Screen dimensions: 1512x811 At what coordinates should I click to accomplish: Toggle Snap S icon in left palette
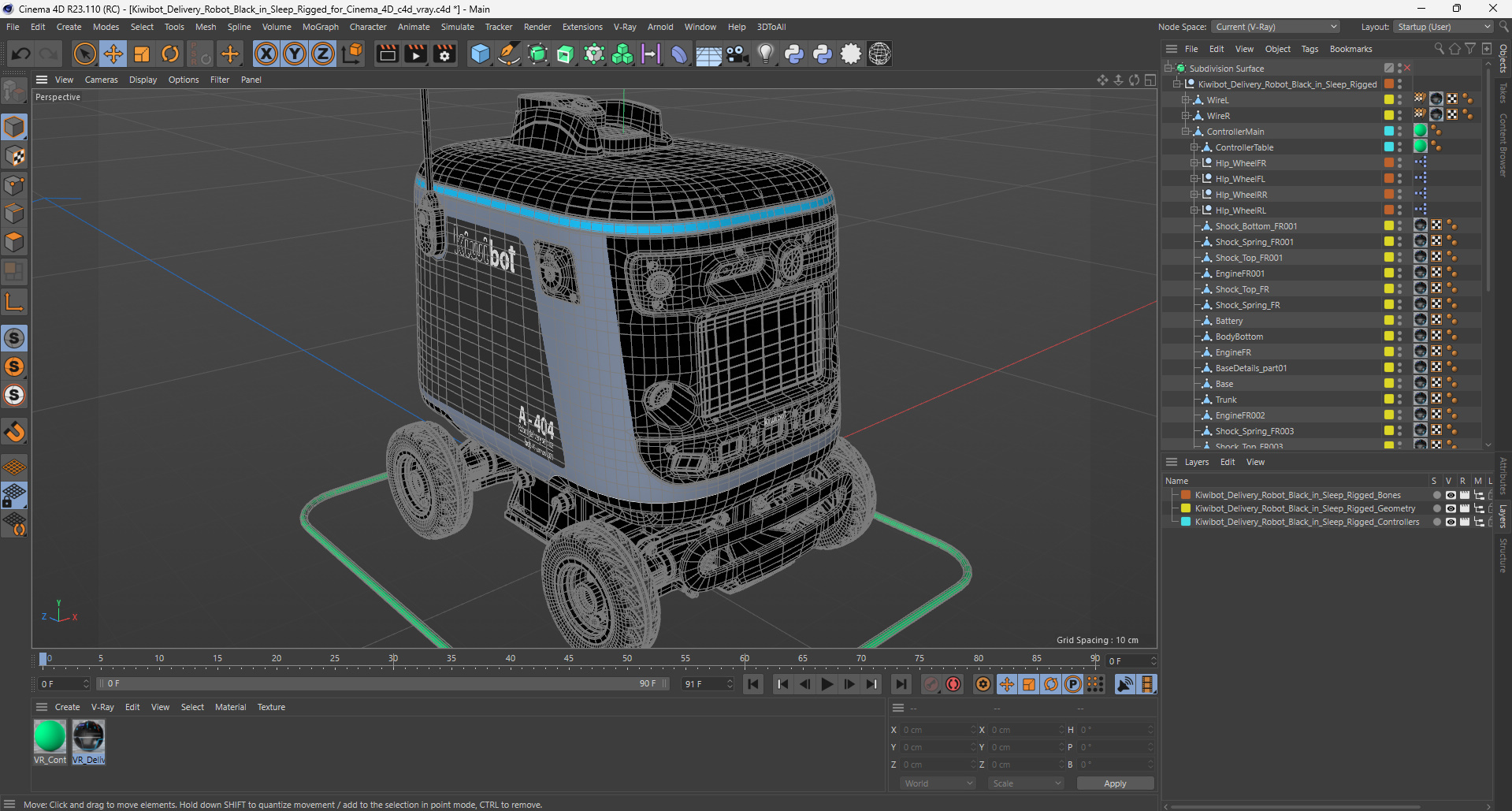click(14, 338)
